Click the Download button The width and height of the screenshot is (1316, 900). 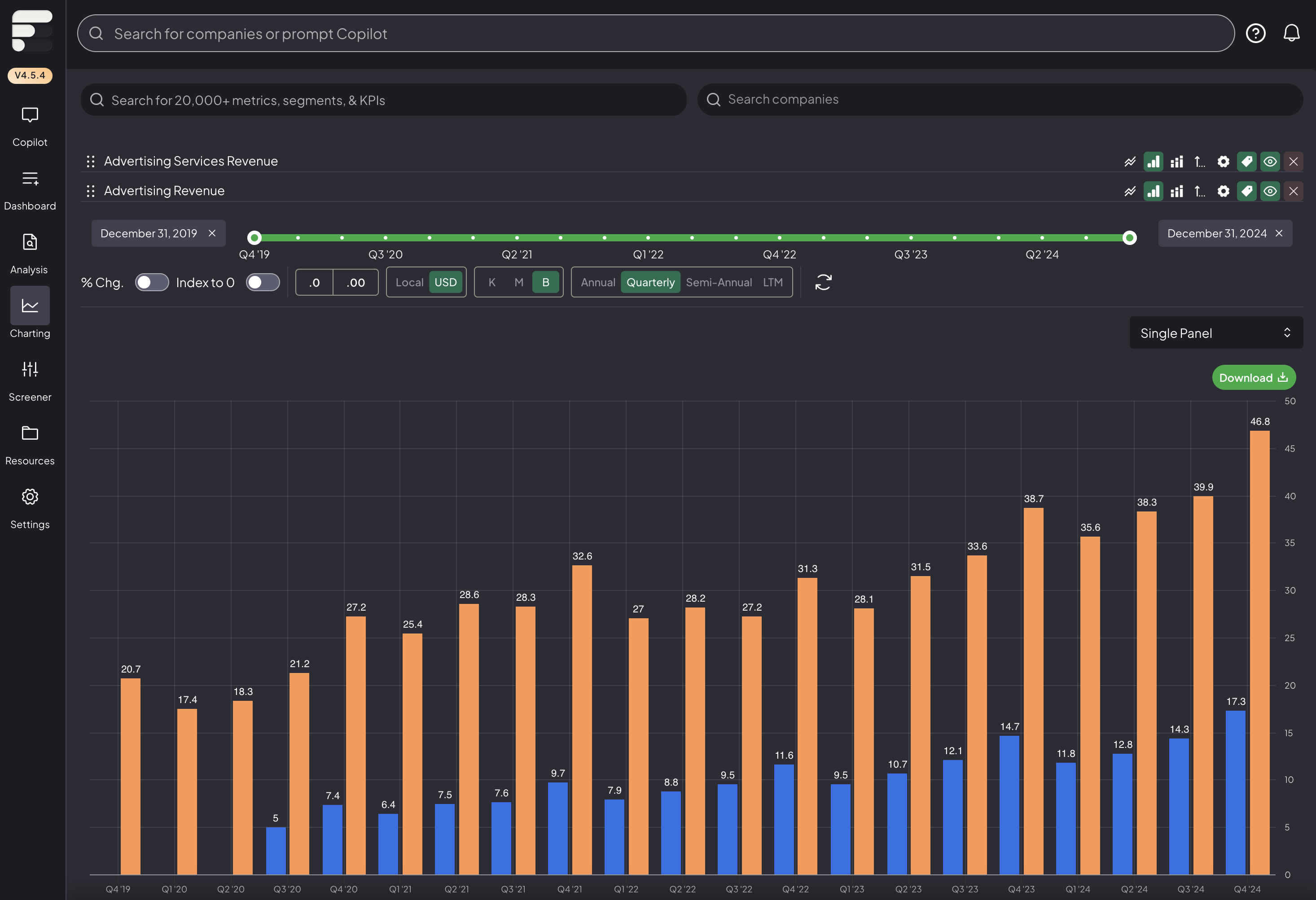(1253, 378)
